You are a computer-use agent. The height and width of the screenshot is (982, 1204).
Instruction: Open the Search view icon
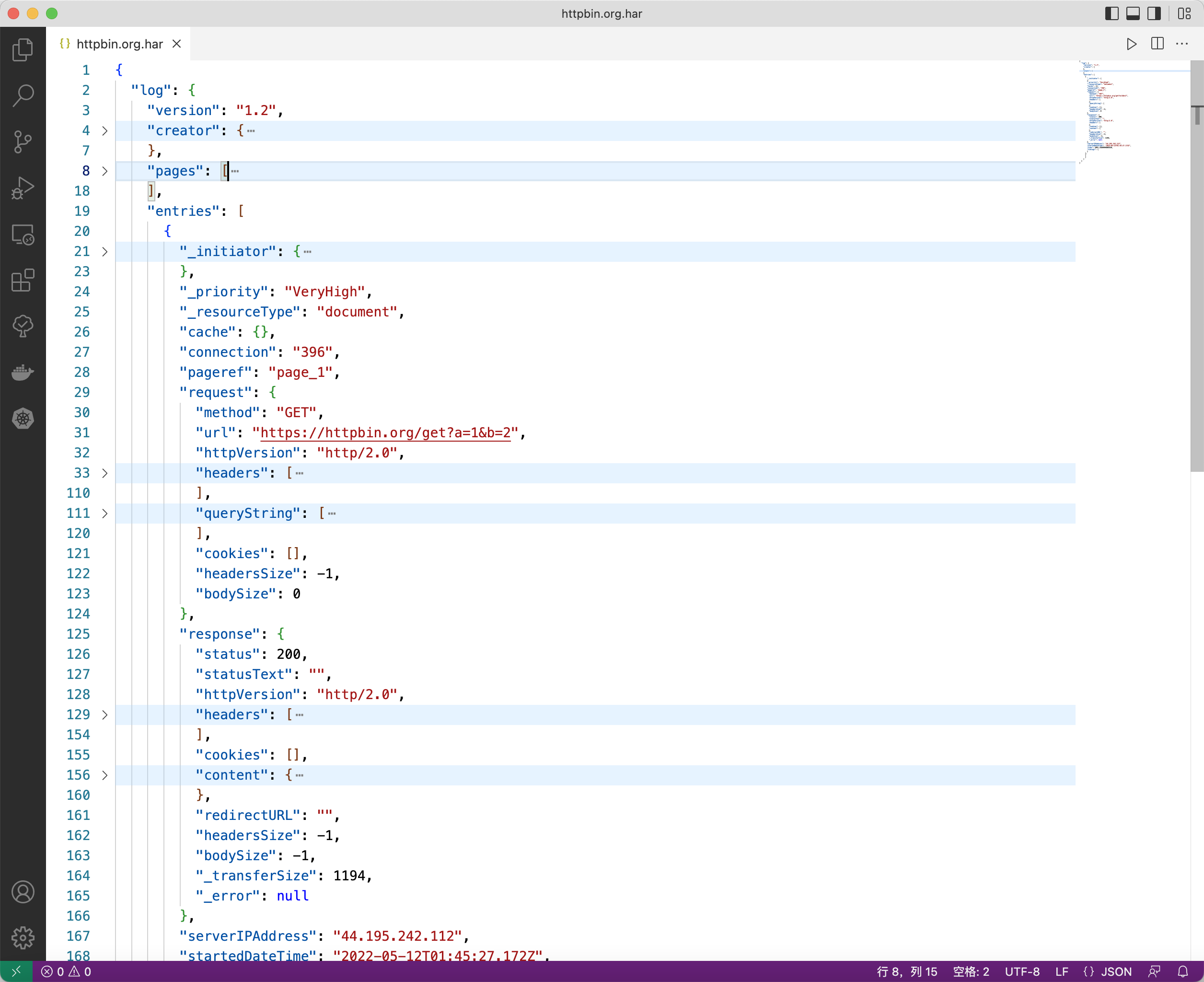(23, 95)
